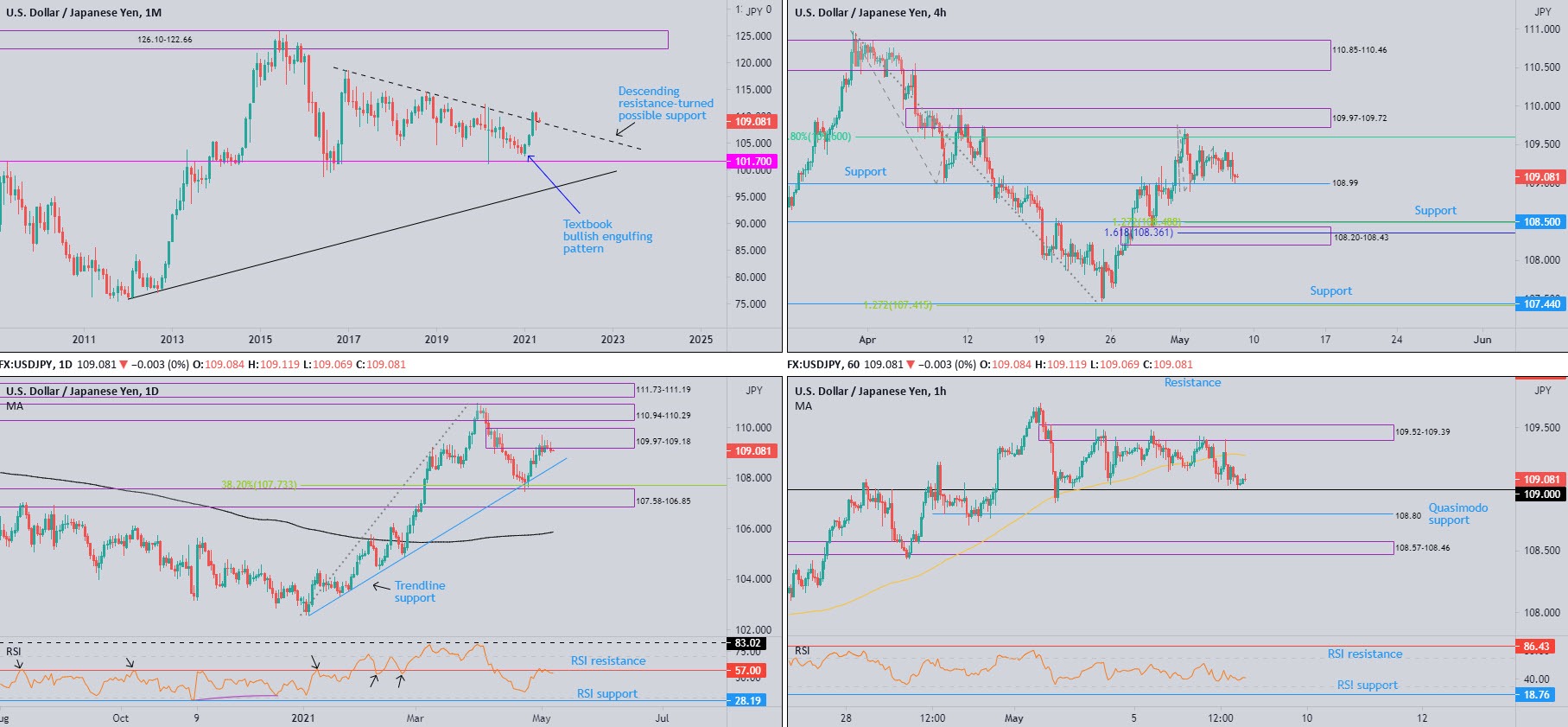The height and width of the screenshot is (727, 1568).
Task: Open the JPY currency selector on 1h chart
Action: pos(1542,391)
